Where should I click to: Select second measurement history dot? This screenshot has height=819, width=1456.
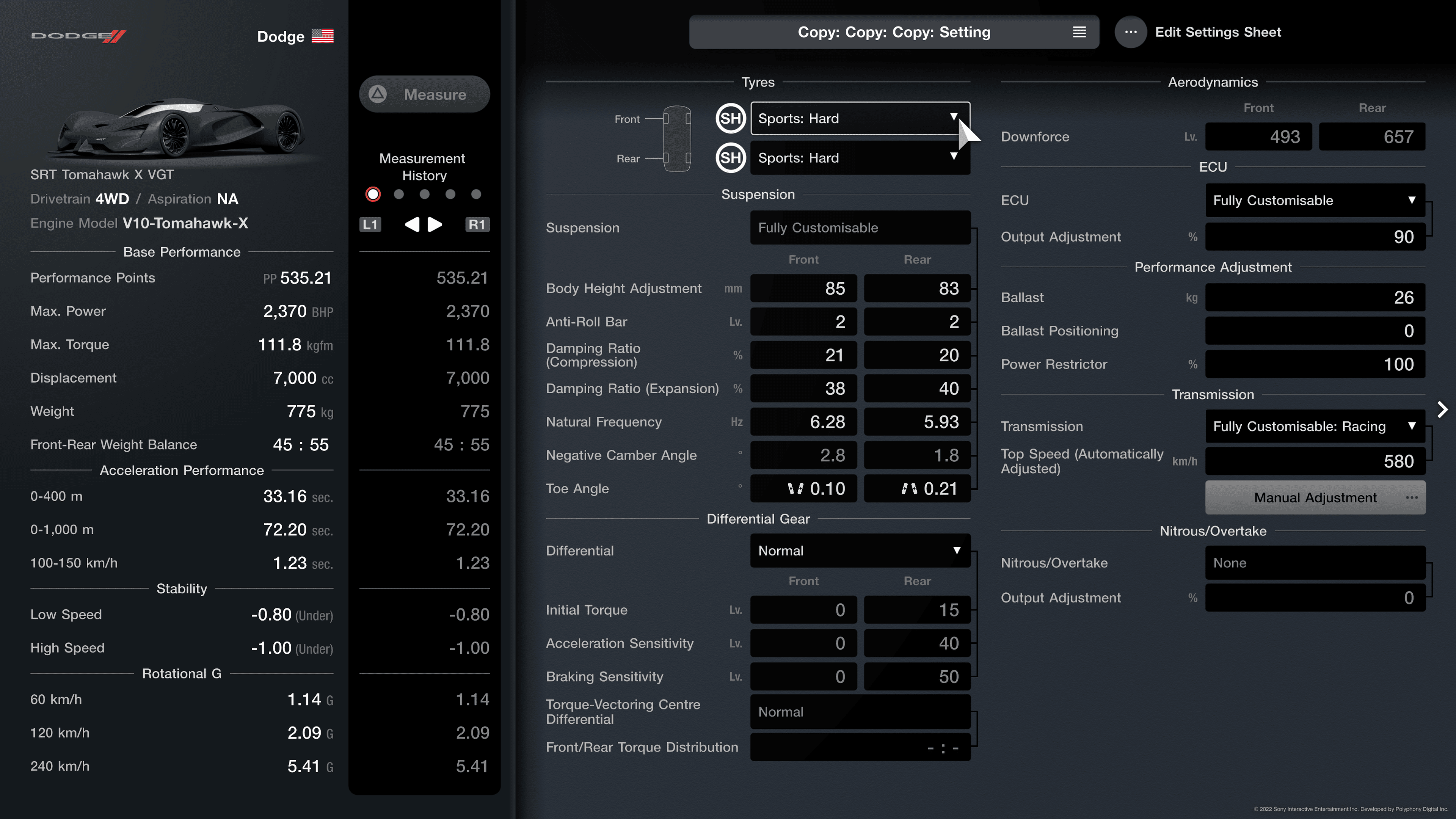point(399,195)
